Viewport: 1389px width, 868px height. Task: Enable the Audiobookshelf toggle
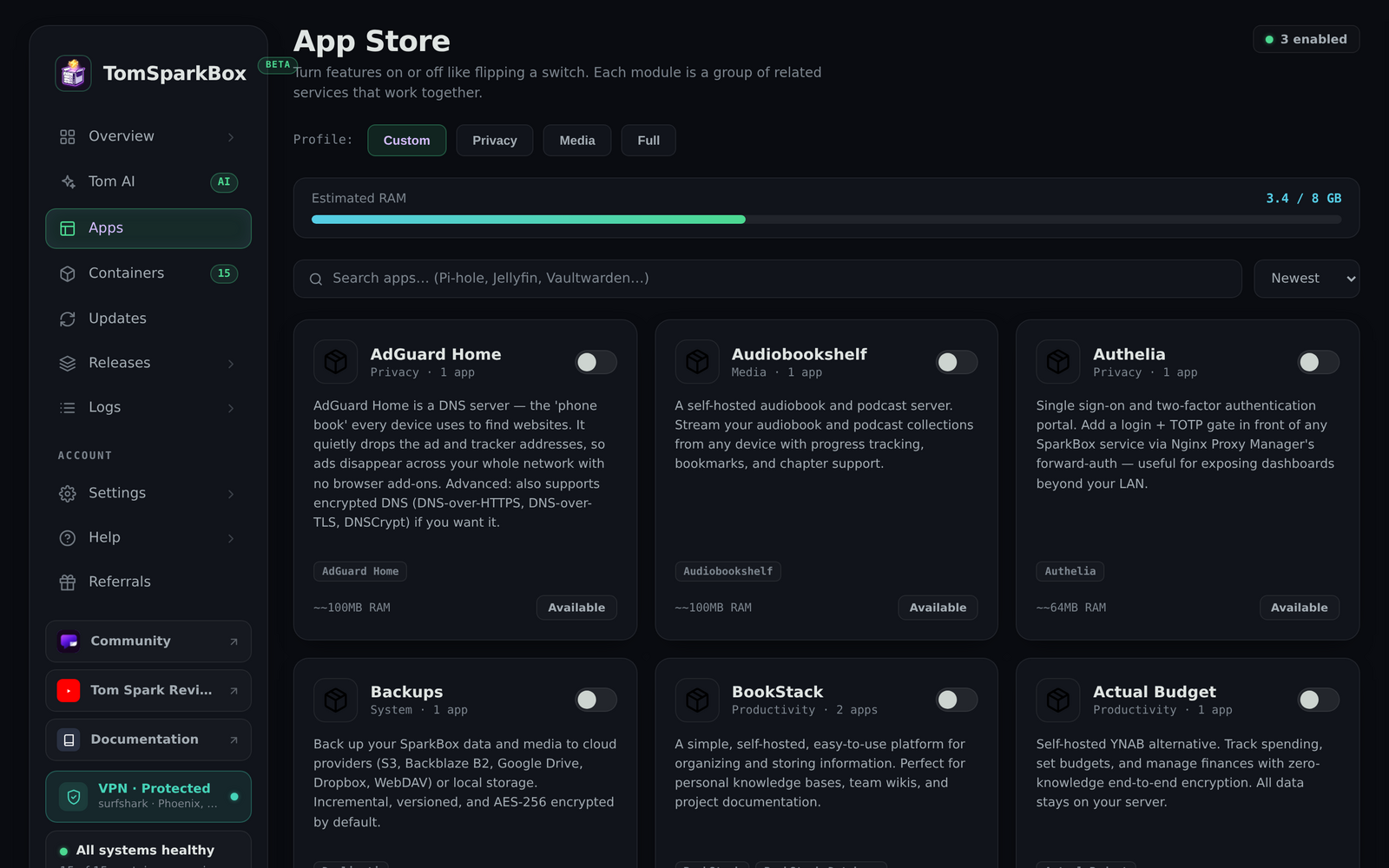click(957, 362)
